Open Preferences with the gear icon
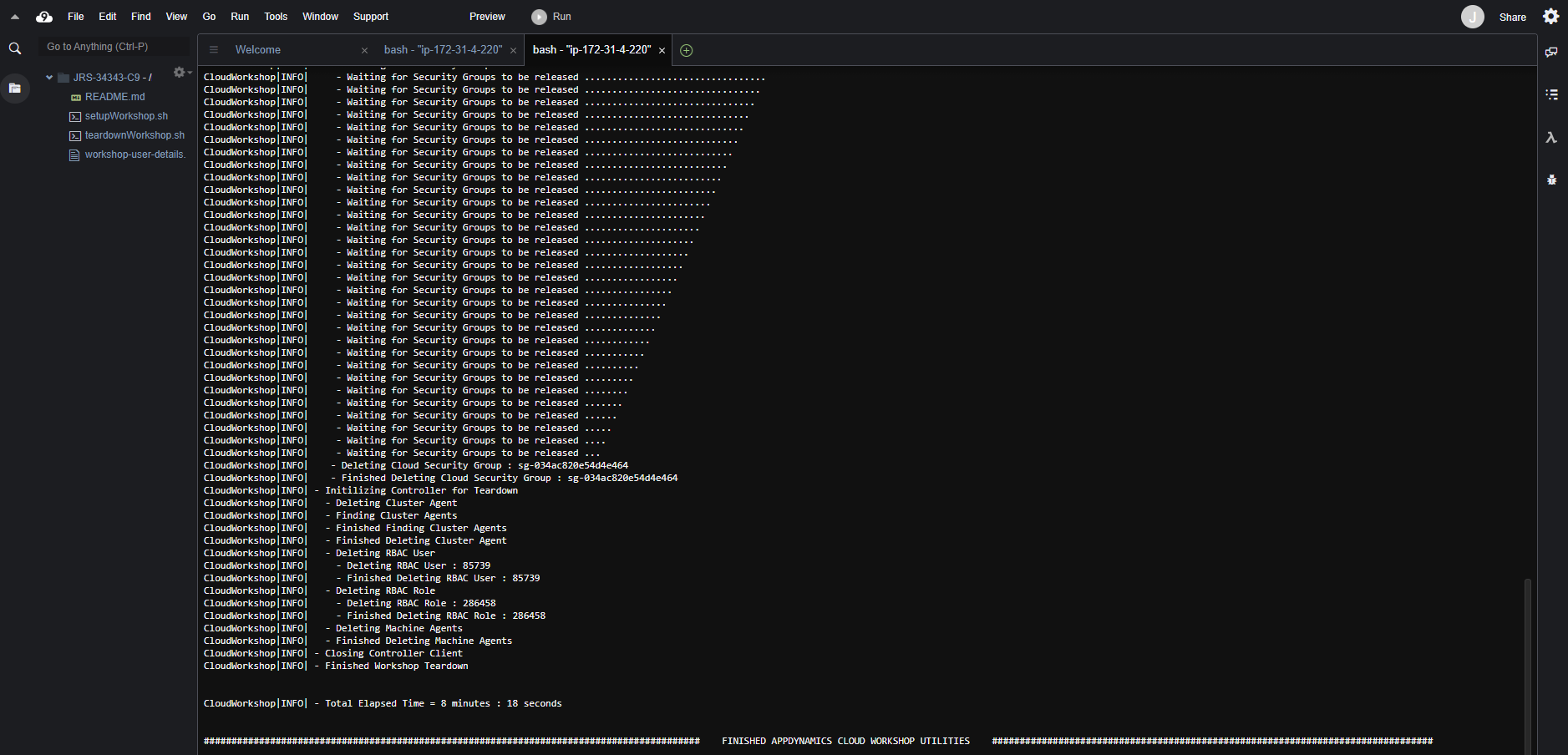Image resolution: width=1568 pixels, height=755 pixels. [x=1550, y=17]
